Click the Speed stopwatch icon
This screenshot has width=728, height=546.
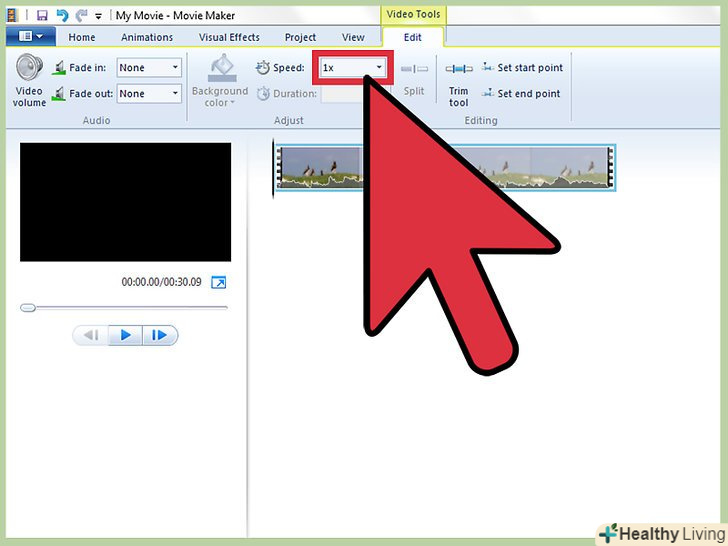263,68
